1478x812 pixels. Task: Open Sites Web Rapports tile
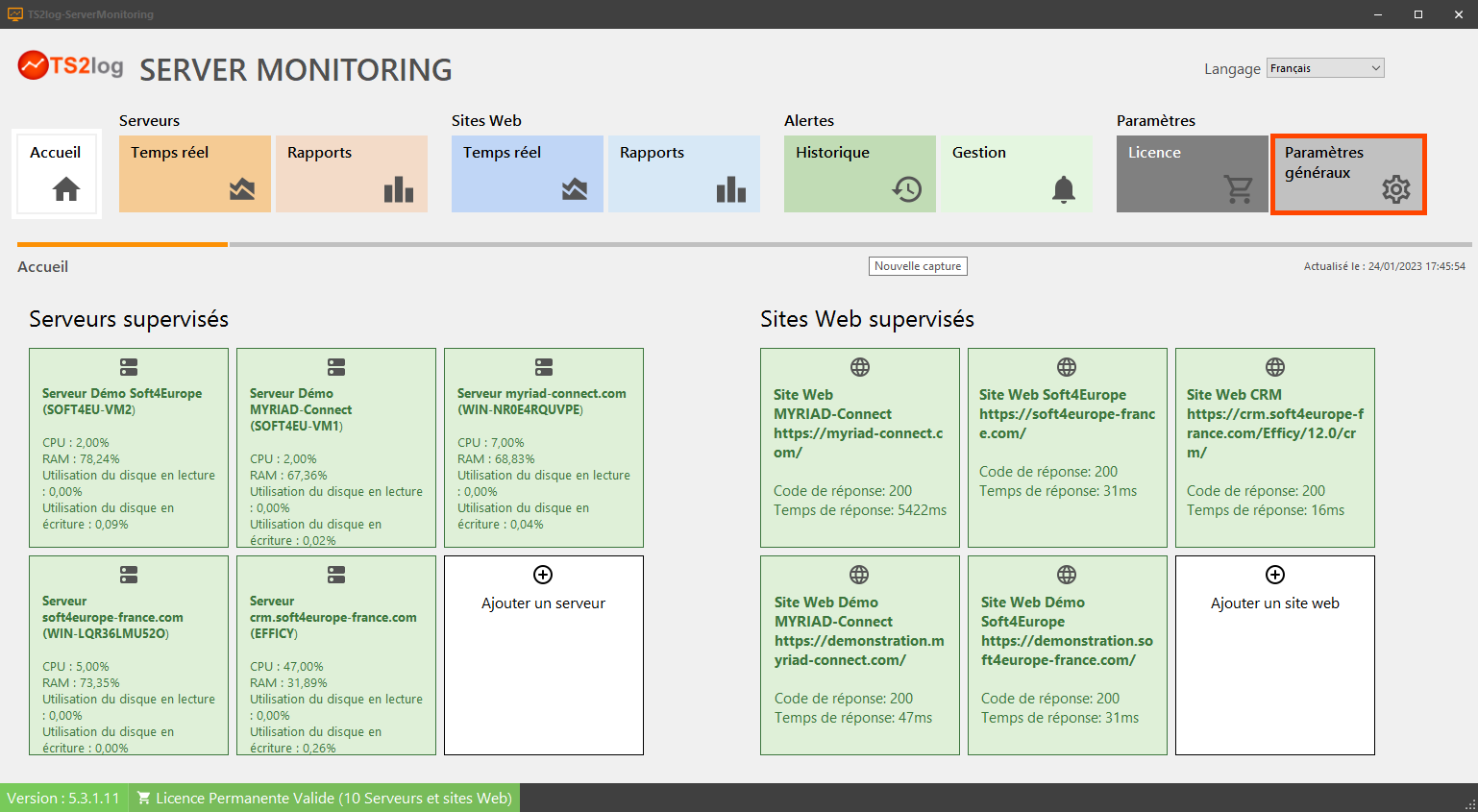pyautogui.click(x=684, y=174)
